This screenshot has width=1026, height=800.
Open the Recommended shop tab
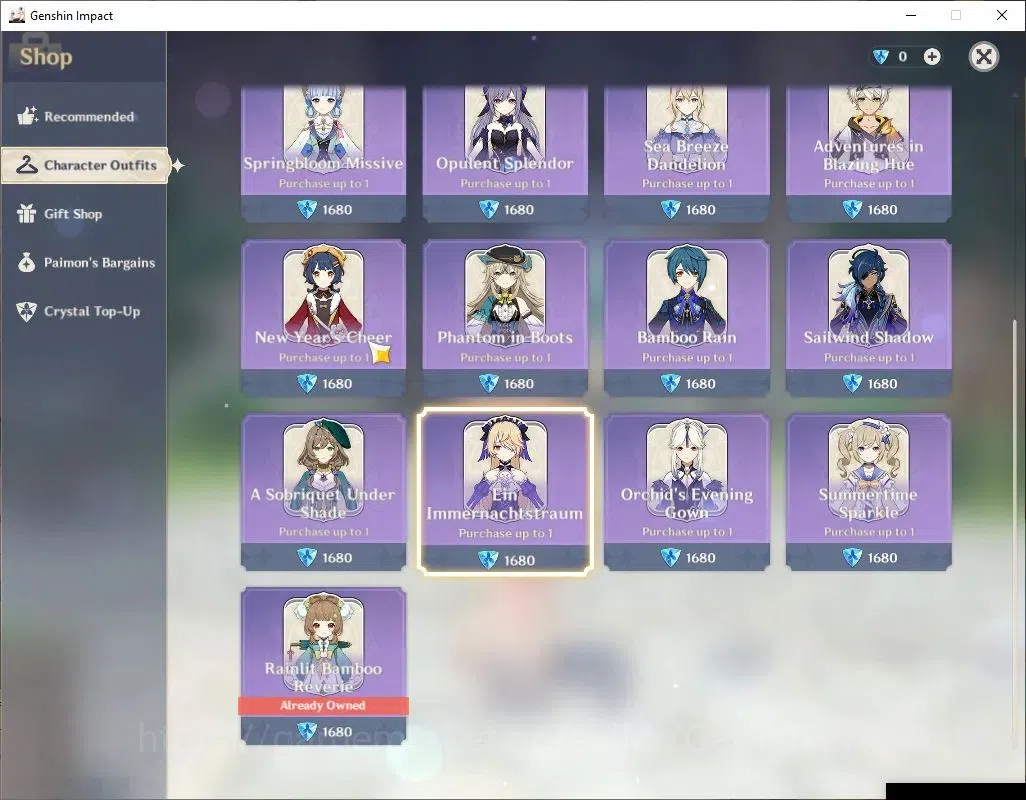(84, 116)
